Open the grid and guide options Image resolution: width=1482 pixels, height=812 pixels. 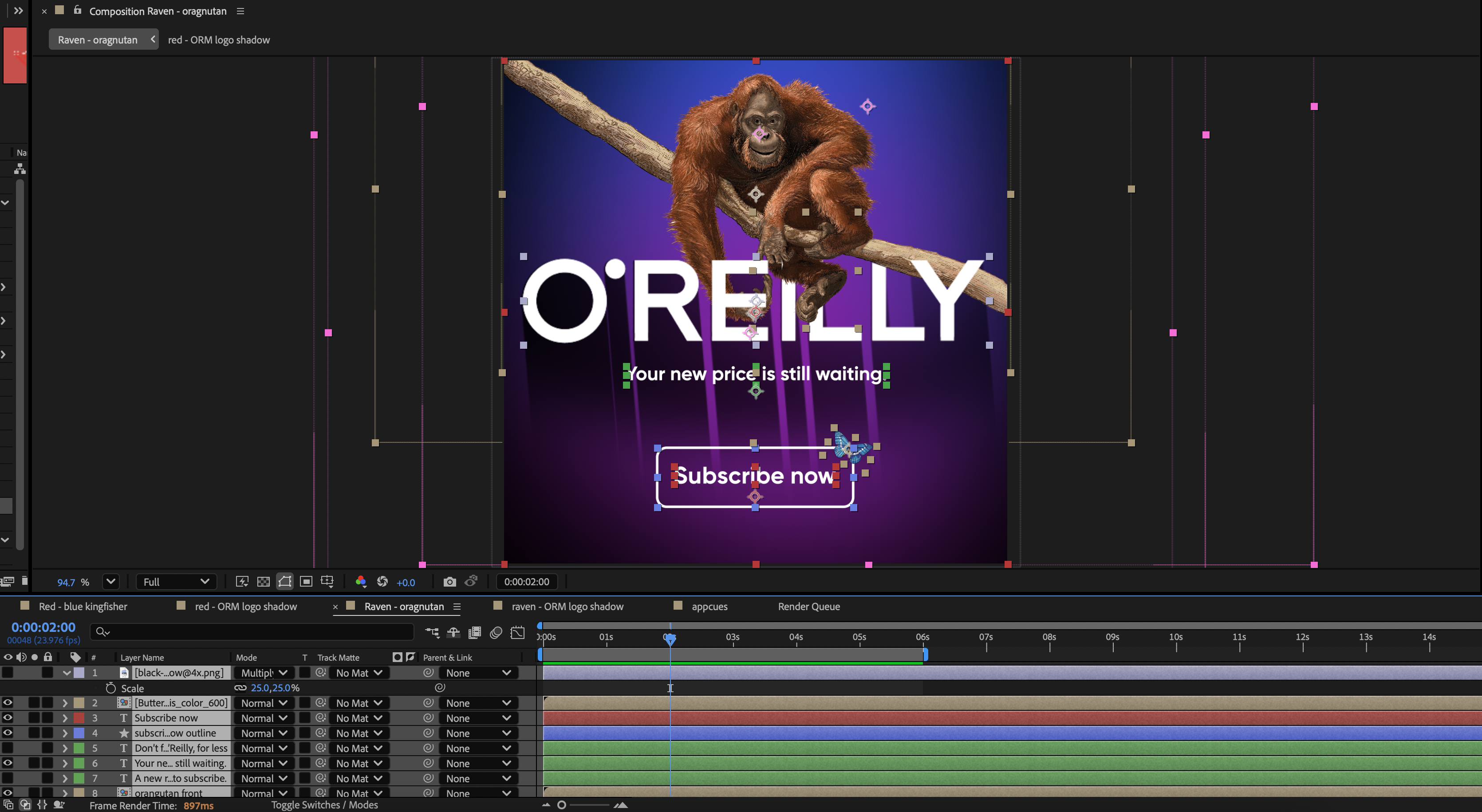pos(327,582)
